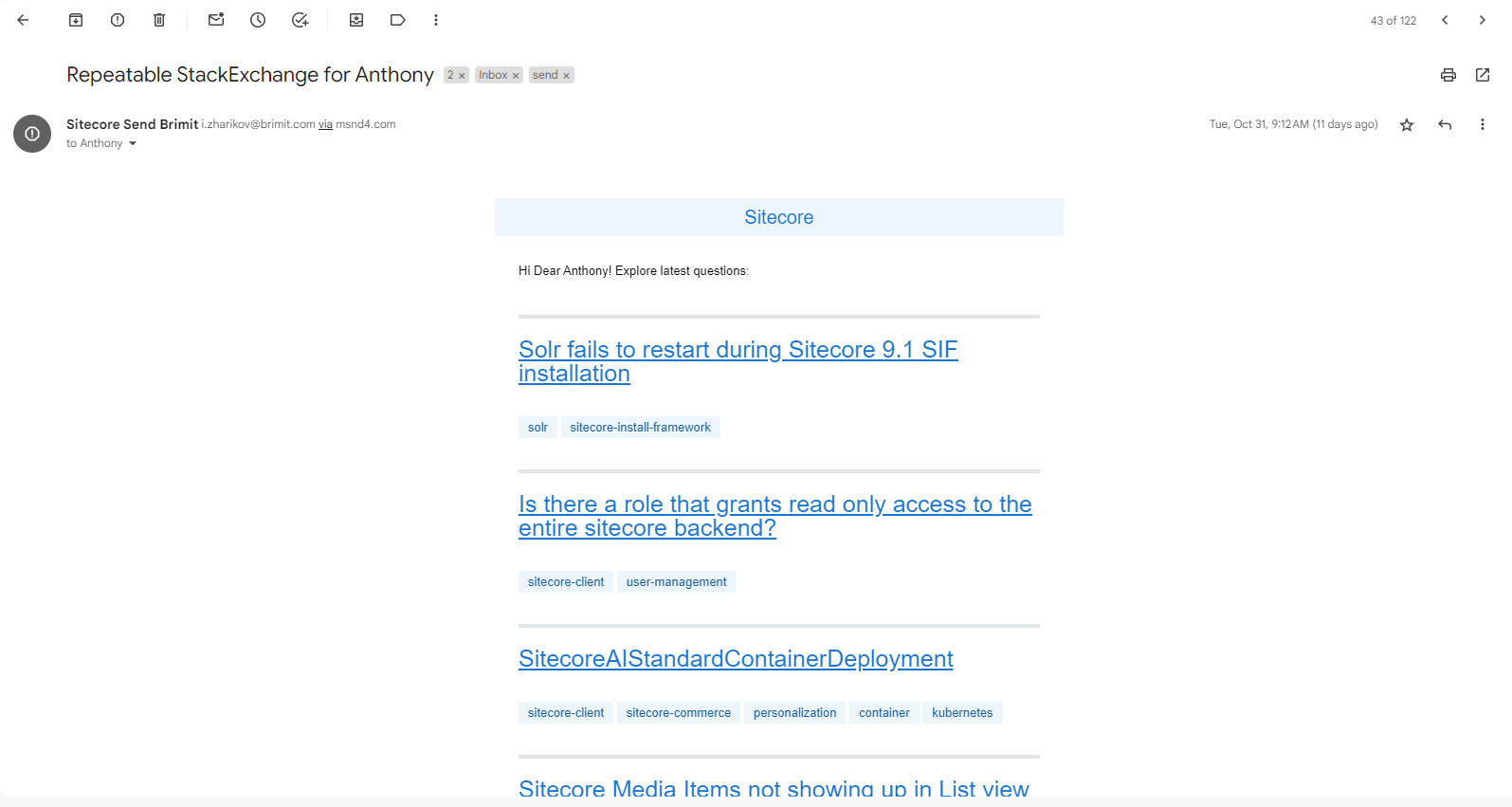This screenshot has width=1512, height=807.
Task: Go back to the inbox list
Action: tap(23, 20)
